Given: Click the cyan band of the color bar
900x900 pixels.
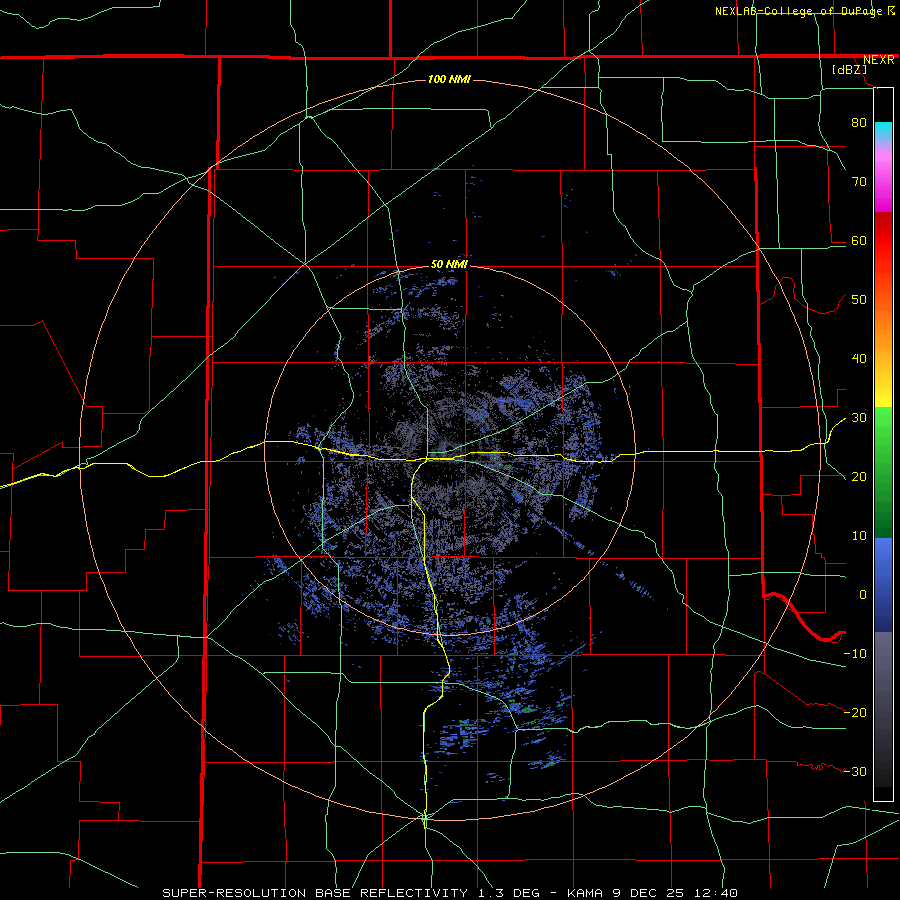Looking at the screenshot, I should pyautogui.click(x=883, y=129).
